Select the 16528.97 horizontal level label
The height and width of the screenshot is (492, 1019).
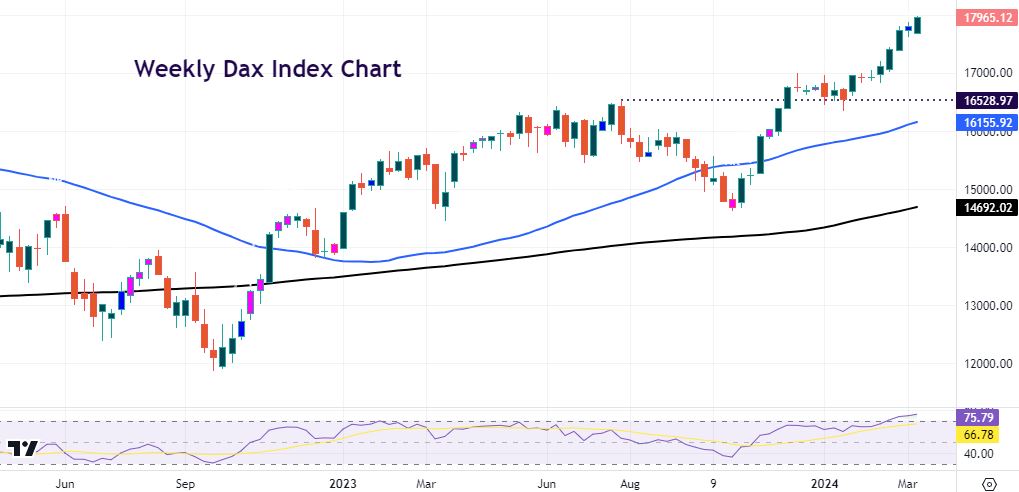(985, 101)
